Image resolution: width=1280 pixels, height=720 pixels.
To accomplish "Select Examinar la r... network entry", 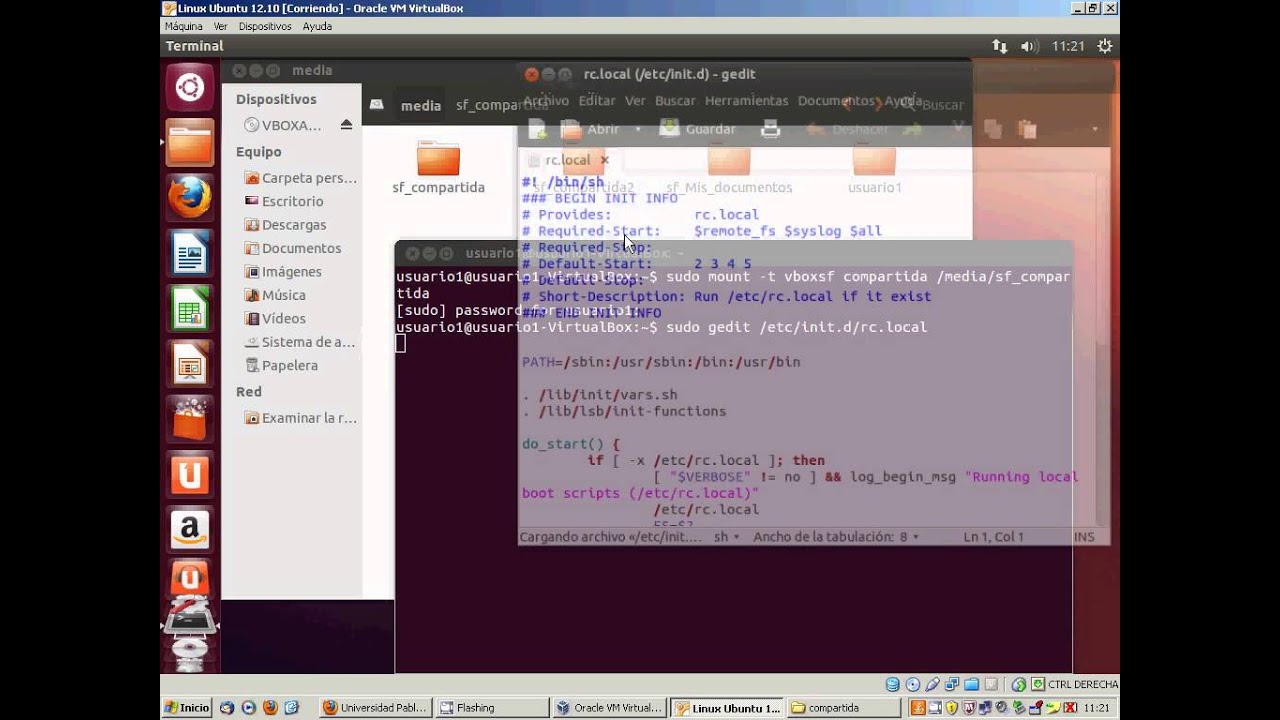I will (x=300, y=418).
